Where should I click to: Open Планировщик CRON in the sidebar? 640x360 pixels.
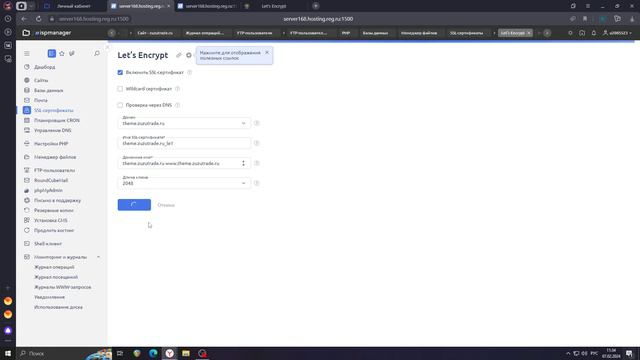[56, 120]
